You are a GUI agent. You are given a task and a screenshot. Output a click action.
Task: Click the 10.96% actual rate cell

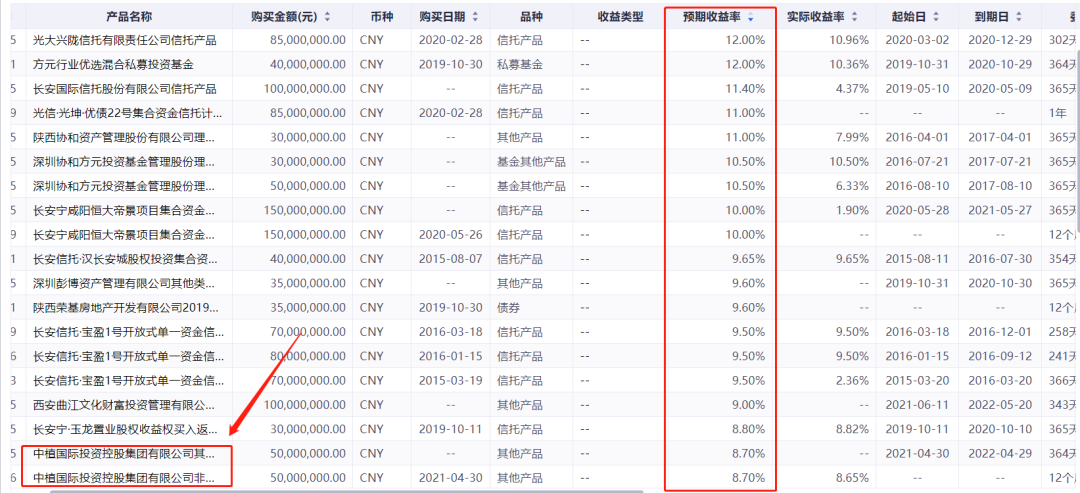(x=849, y=41)
